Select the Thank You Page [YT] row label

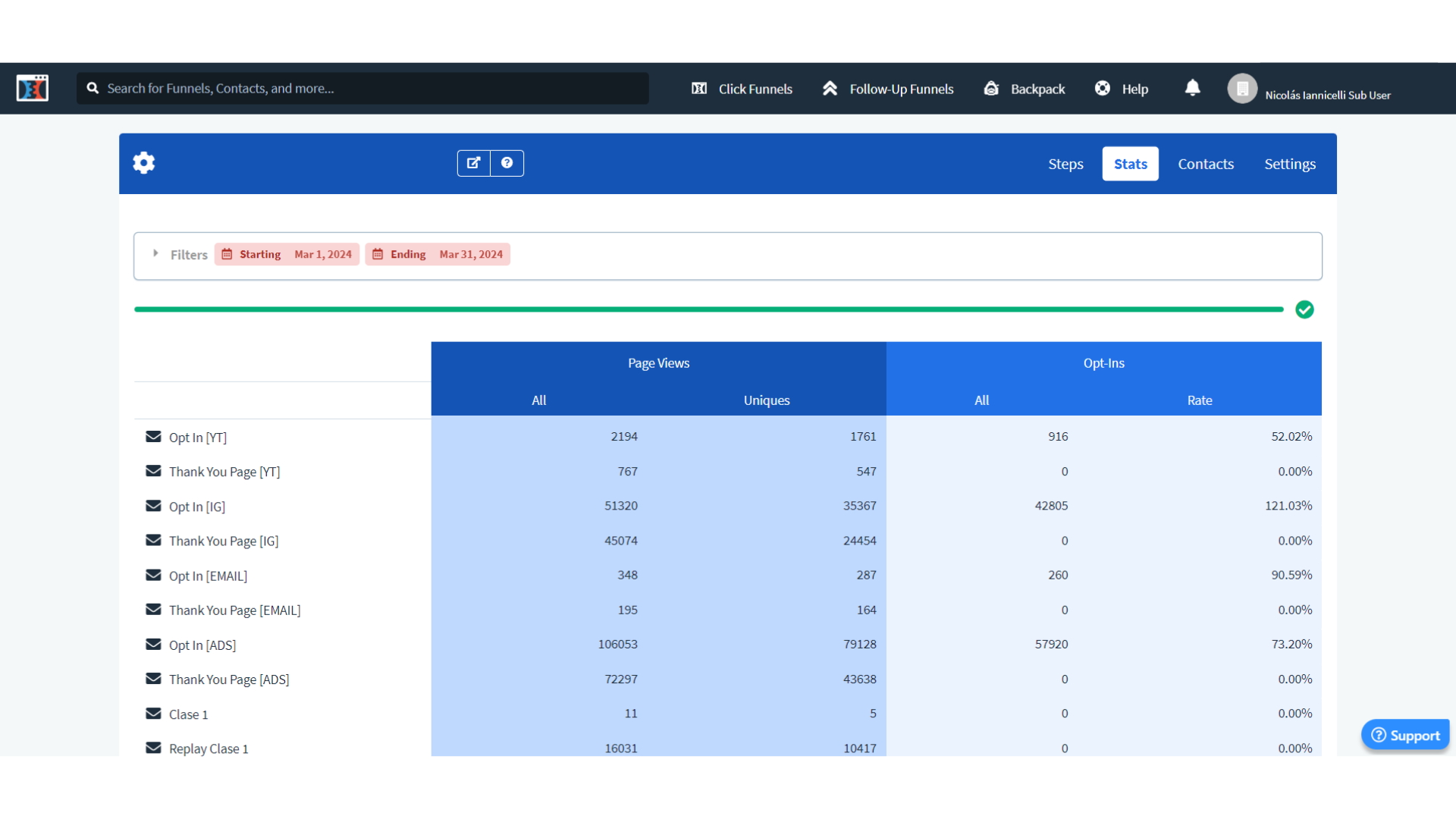[x=224, y=472]
